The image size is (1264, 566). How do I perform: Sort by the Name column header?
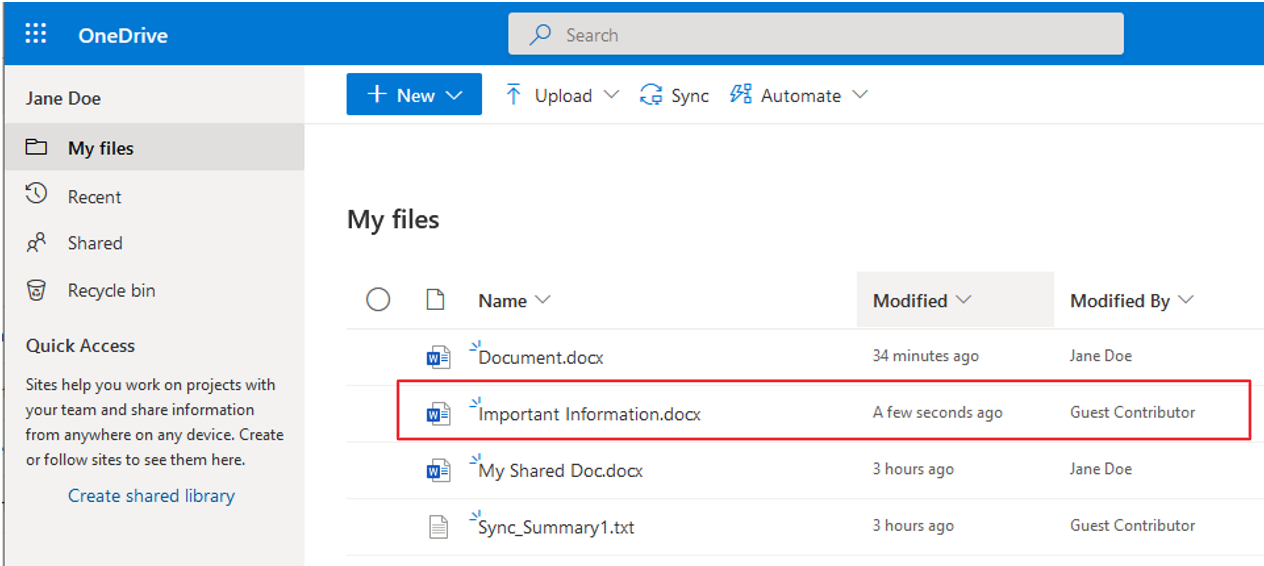coord(514,300)
